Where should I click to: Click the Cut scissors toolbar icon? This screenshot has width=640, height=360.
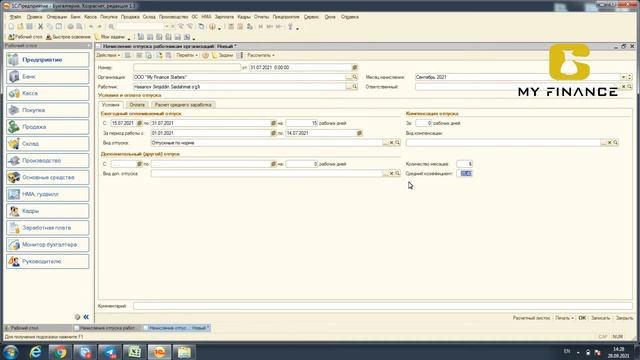(x=40, y=27)
